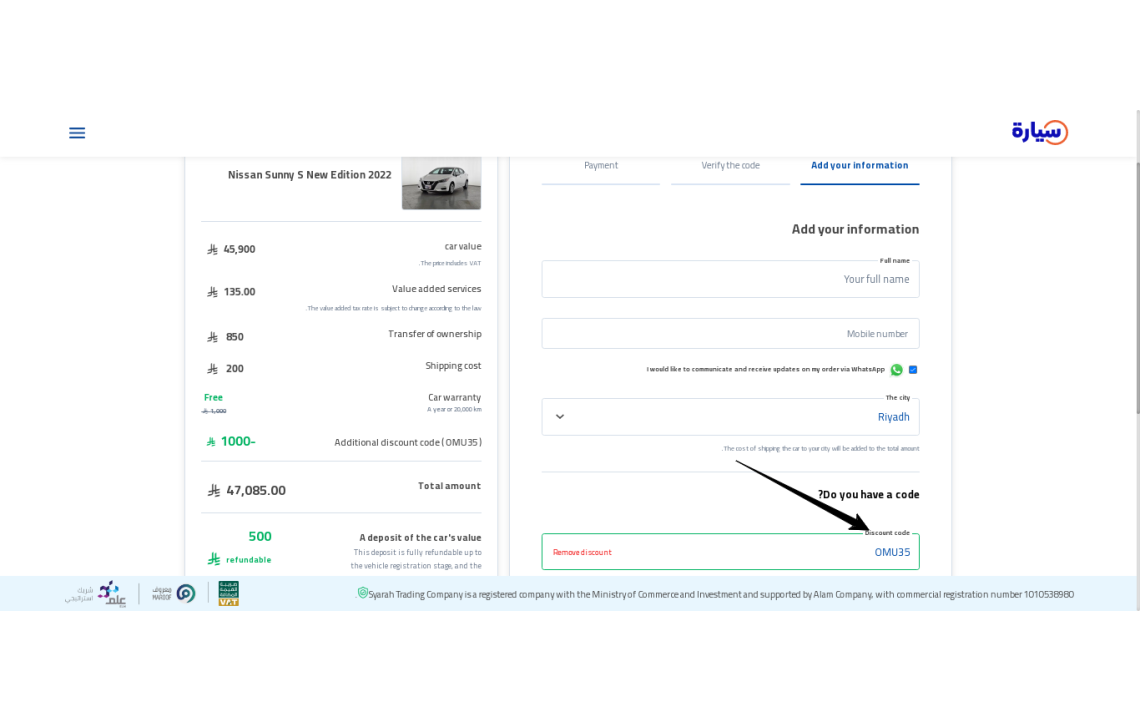Toggle WhatsApp updates checkbox
Screen dimensions: 1140x720
913,369
